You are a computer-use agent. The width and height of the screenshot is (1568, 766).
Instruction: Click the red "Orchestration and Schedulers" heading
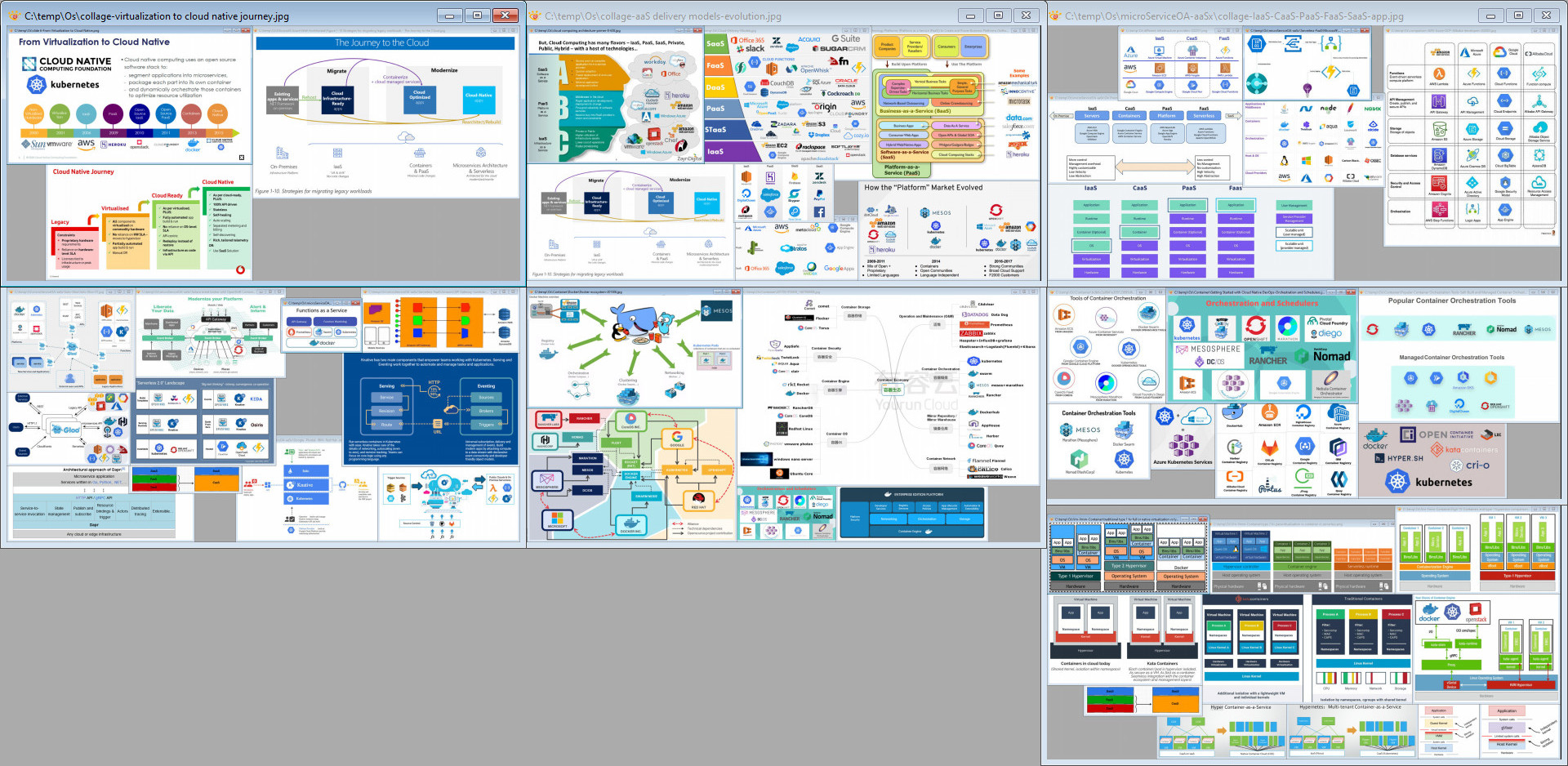[1262, 303]
